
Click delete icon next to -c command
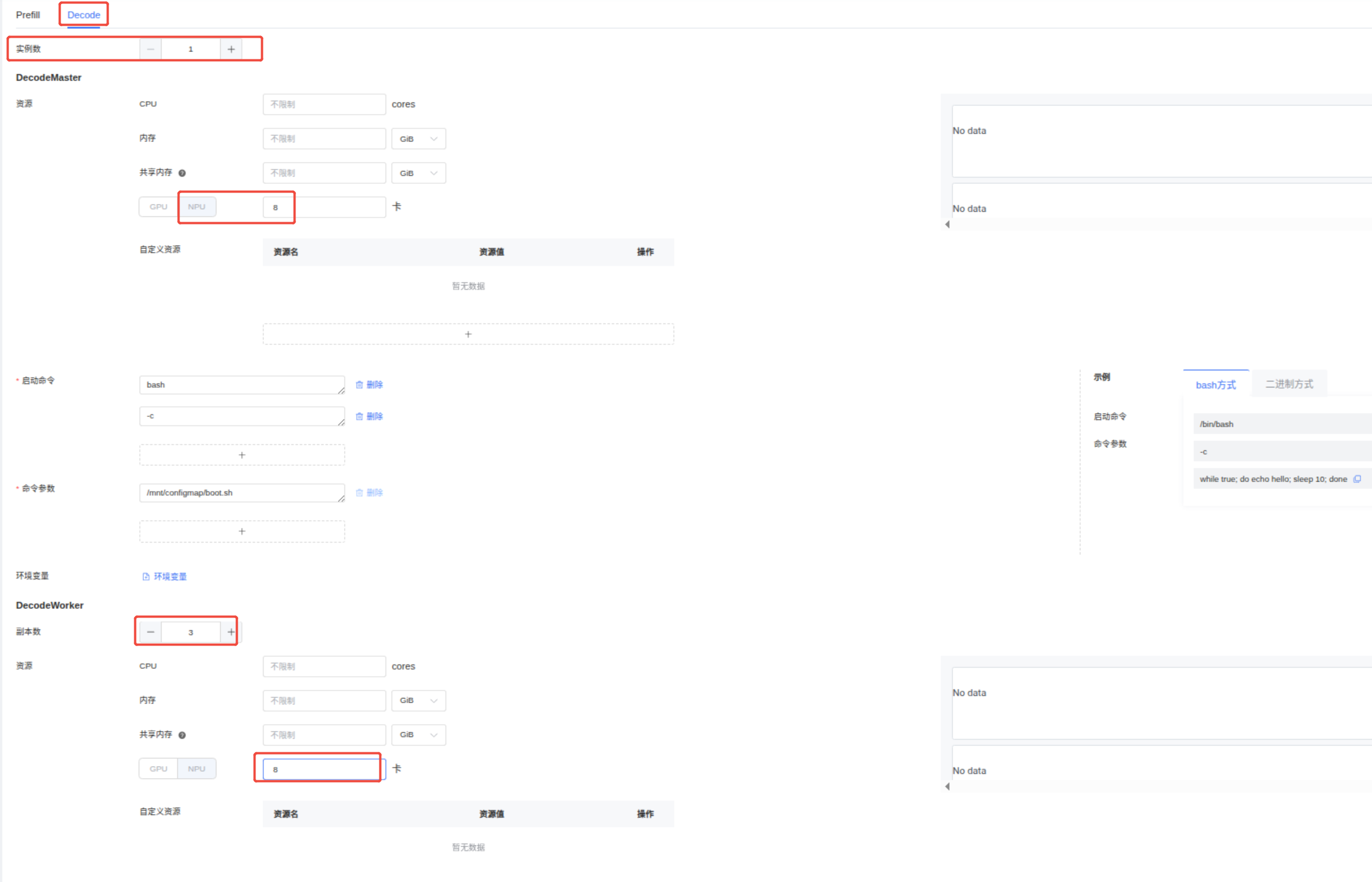click(359, 416)
